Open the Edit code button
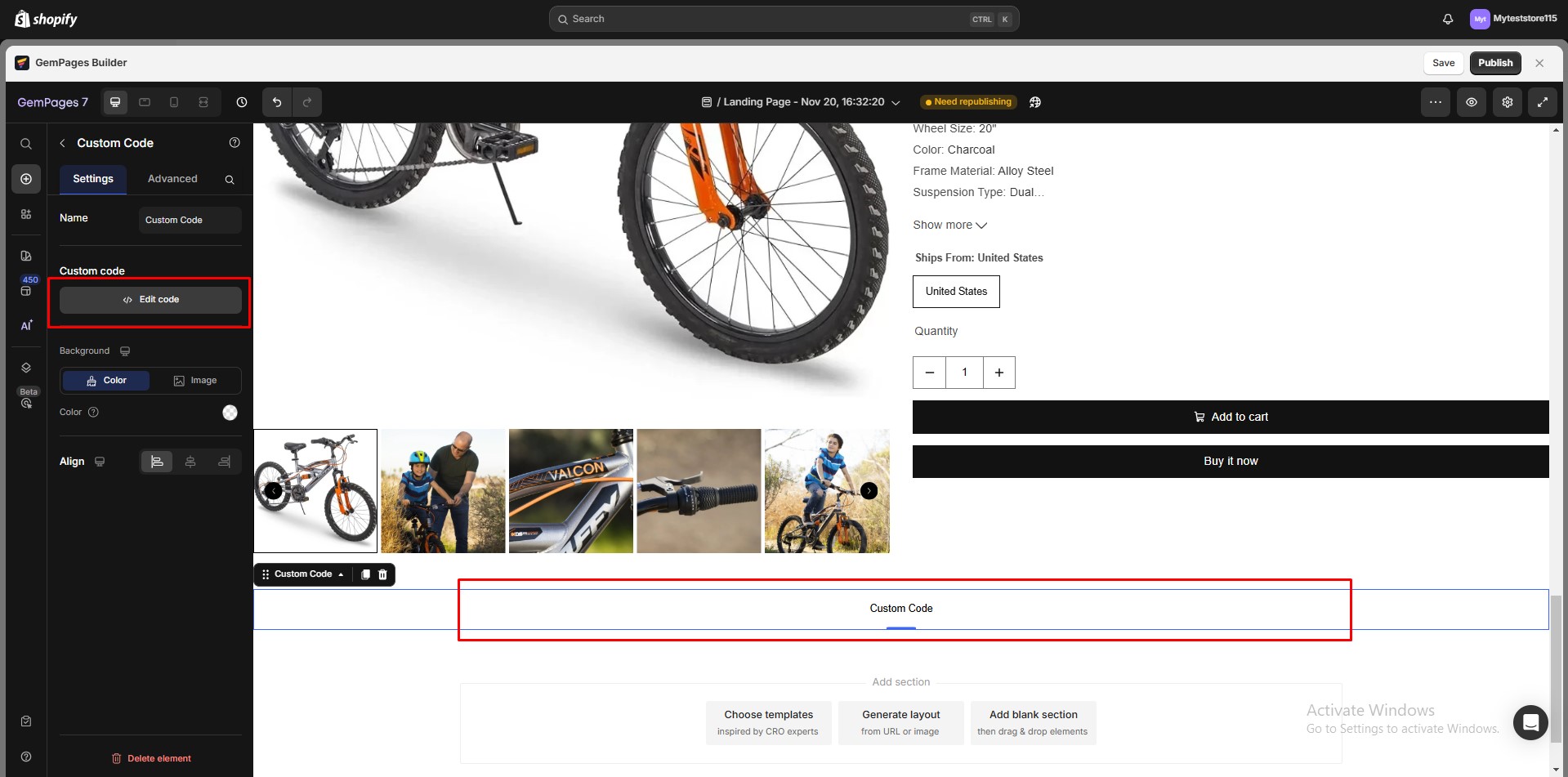This screenshot has height=777, width=1568. coord(150,299)
